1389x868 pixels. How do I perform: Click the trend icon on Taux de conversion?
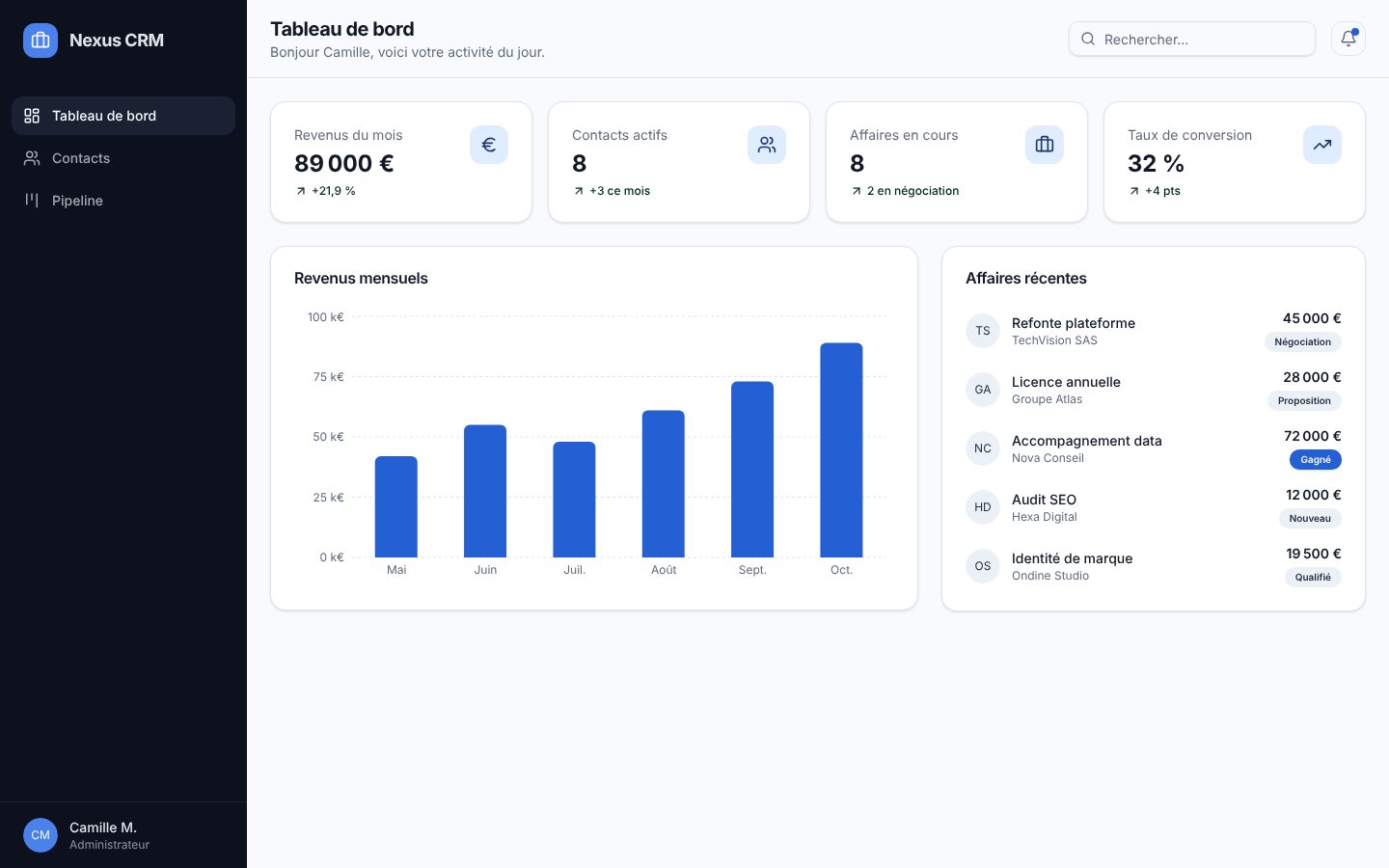coord(1322,145)
